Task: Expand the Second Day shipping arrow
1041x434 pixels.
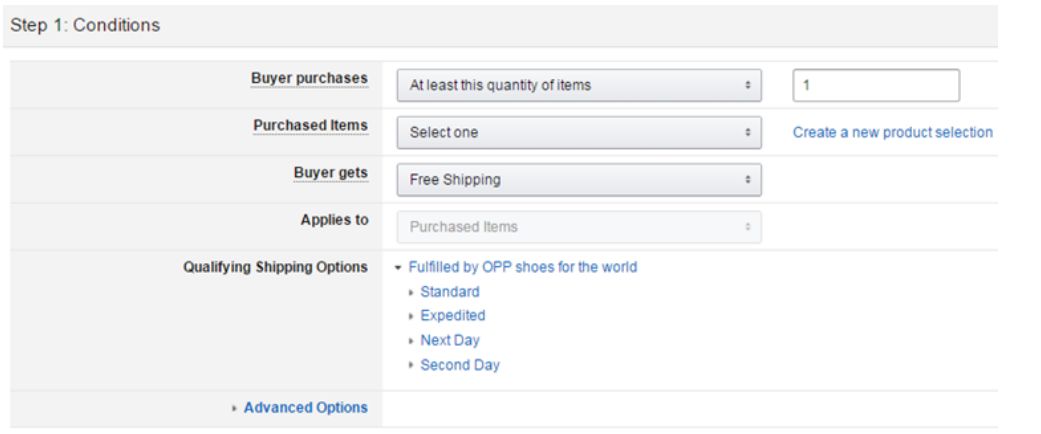Action: pyautogui.click(x=411, y=366)
